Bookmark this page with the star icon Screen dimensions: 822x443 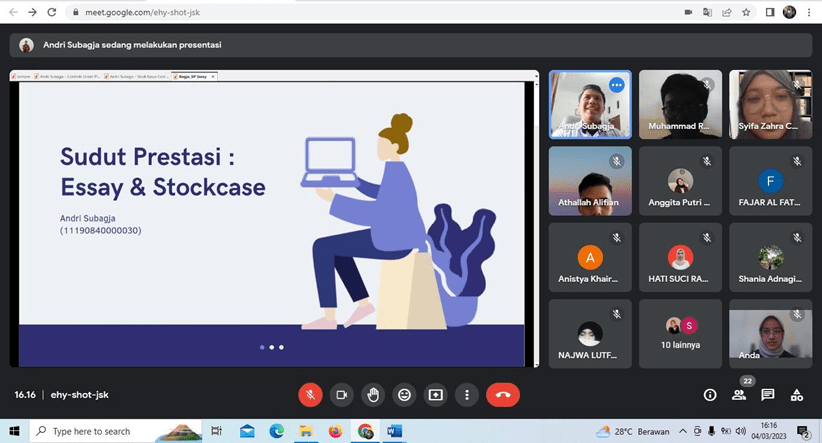pos(747,12)
